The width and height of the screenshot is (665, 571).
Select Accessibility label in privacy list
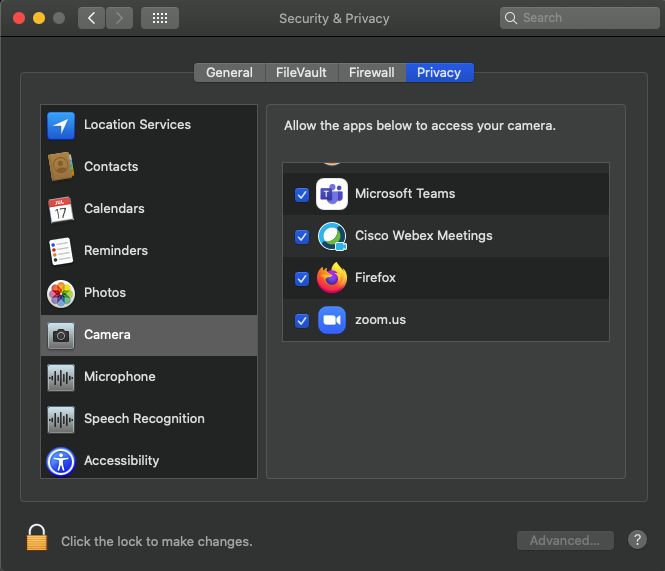click(x=122, y=460)
